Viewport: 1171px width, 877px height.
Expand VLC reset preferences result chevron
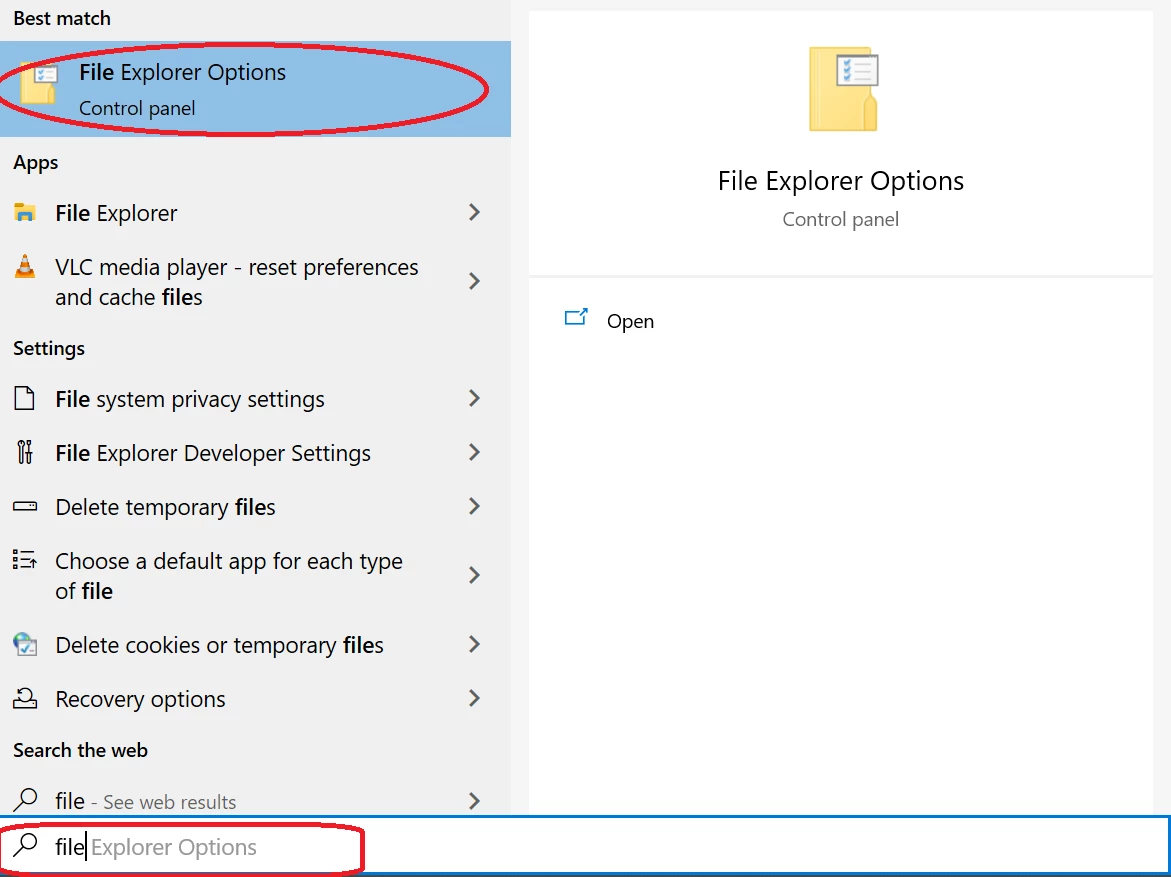point(474,281)
